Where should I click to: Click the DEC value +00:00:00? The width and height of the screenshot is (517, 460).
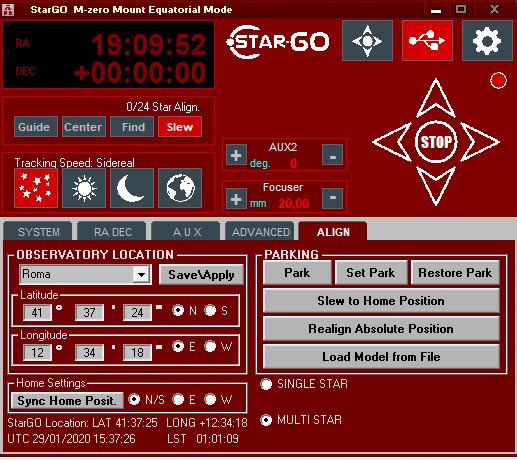pyautogui.click(x=140, y=73)
